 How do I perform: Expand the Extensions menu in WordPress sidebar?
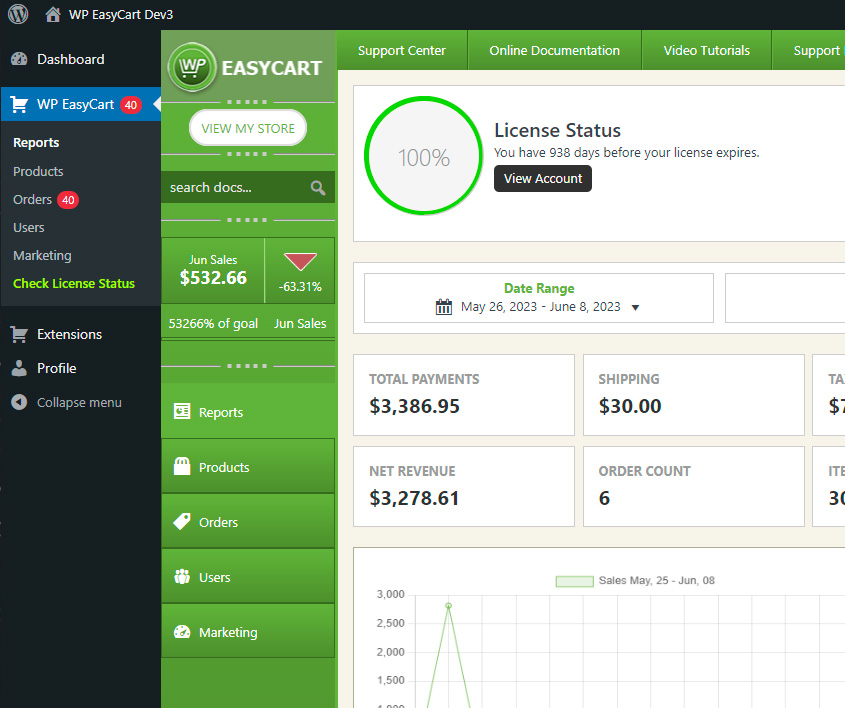tap(69, 334)
